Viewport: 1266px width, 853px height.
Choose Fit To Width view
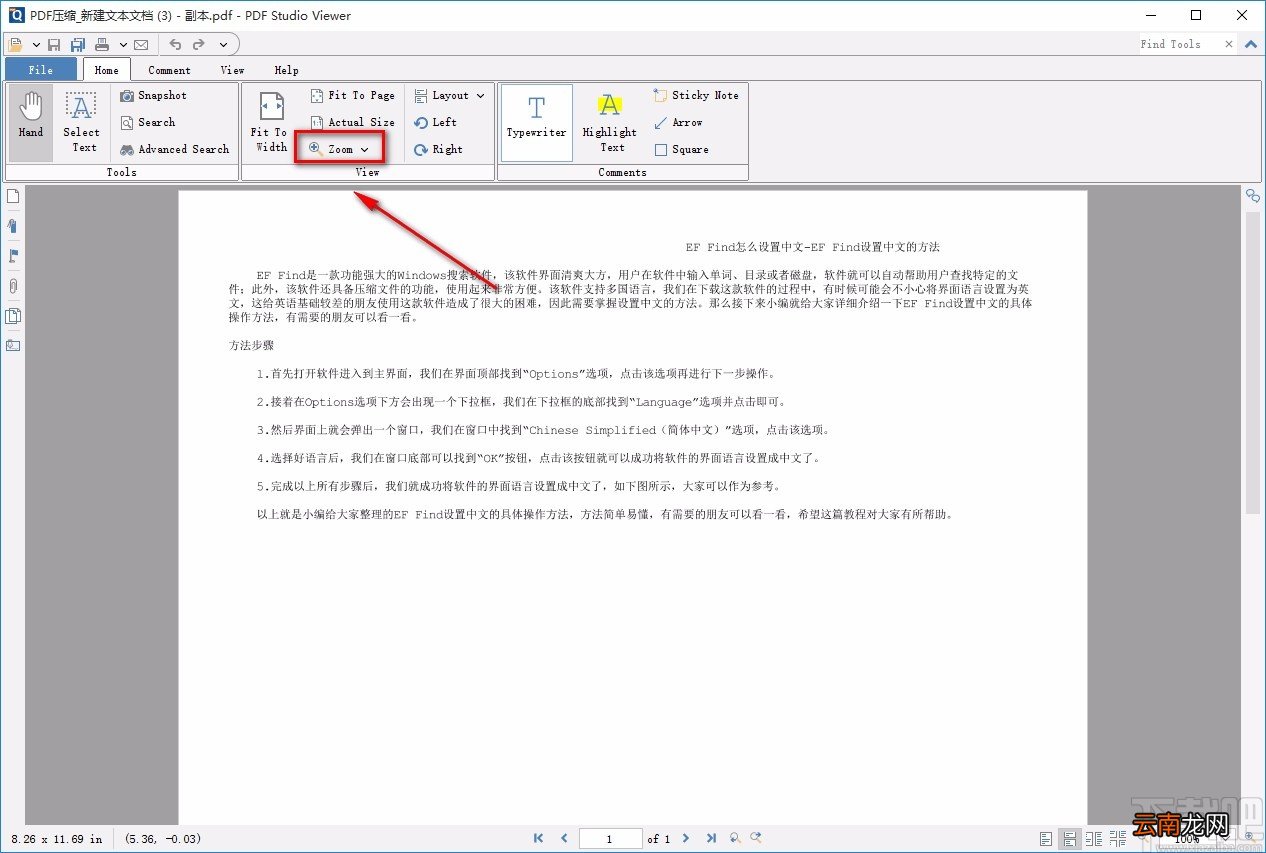coord(270,123)
